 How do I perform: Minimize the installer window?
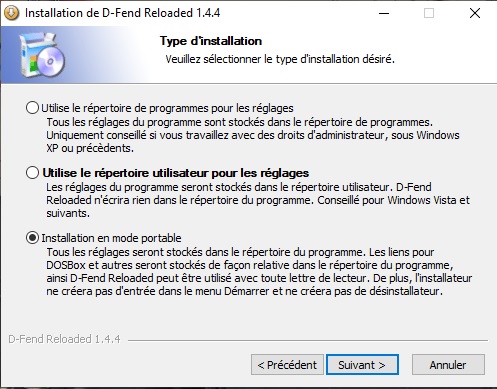(x=384, y=13)
